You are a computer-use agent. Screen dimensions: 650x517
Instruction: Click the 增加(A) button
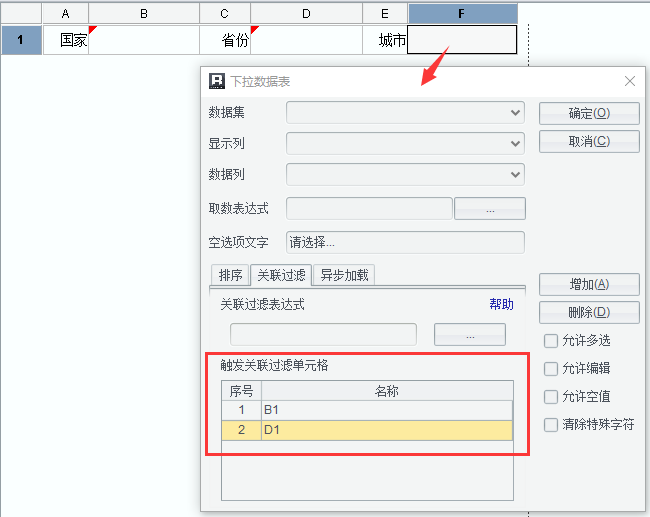[589, 284]
